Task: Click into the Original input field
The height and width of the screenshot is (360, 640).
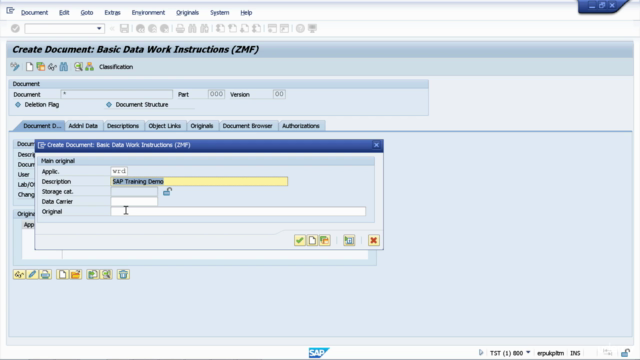Action: pyautogui.click(x=238, y=211)
